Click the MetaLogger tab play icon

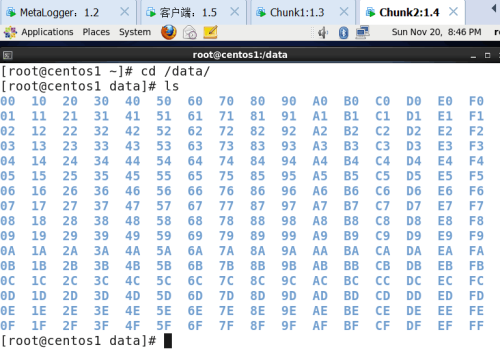click(11, 13)
